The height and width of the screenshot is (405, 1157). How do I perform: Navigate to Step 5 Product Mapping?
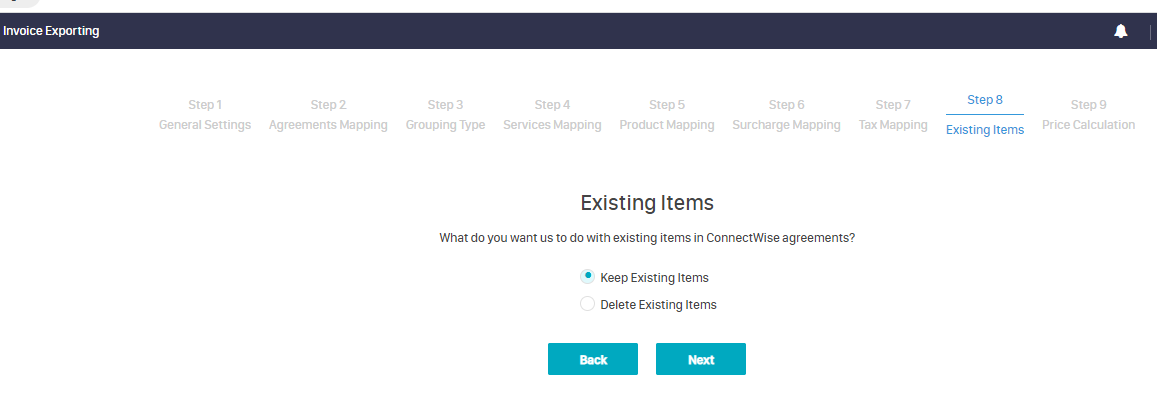click(667, 115)
